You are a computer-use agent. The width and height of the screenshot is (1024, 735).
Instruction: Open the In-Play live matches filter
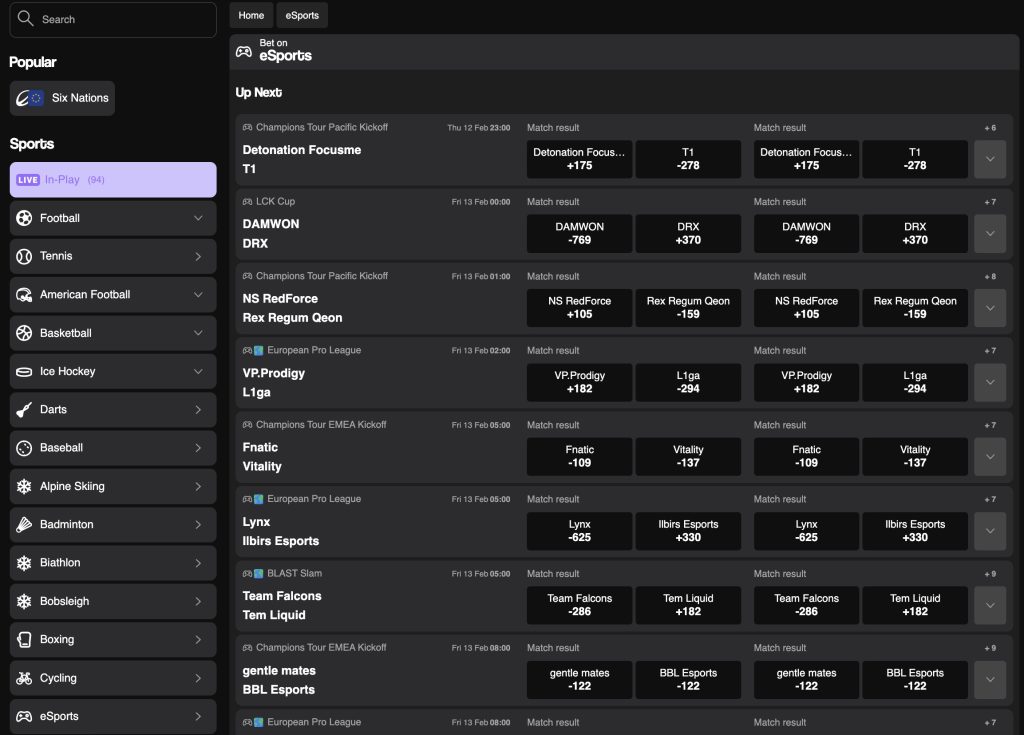[x=112, y=179]
